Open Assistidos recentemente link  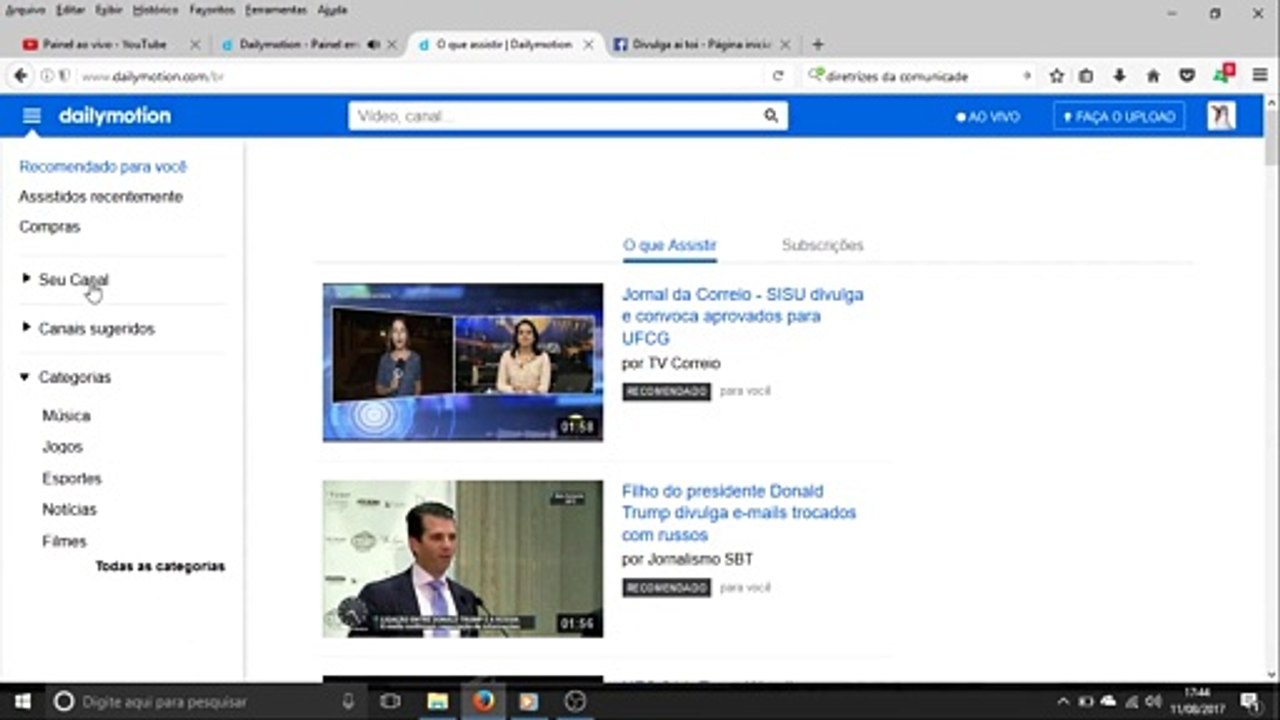coord(101,197)
